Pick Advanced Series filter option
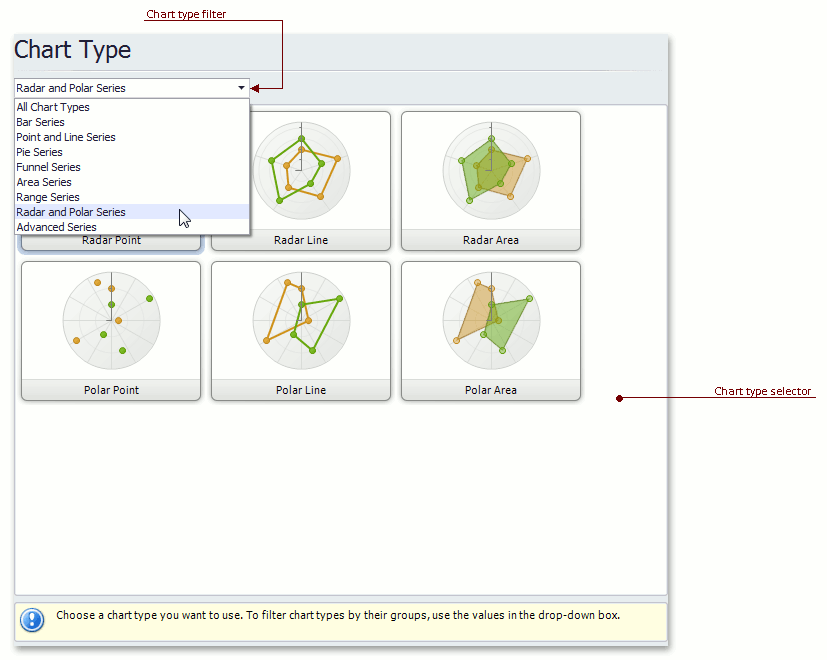Image resolution: width=827 pixels, height=660 pixels. (x=56, y=227)
